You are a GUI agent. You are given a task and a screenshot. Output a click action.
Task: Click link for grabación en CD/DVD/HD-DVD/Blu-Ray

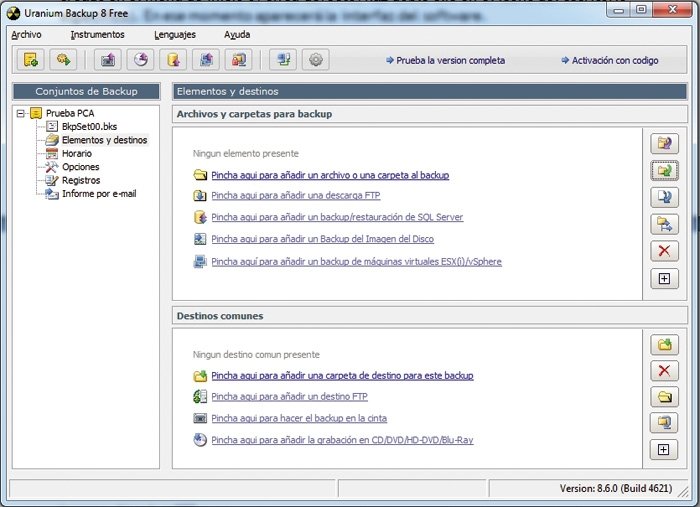click(342, 440)
